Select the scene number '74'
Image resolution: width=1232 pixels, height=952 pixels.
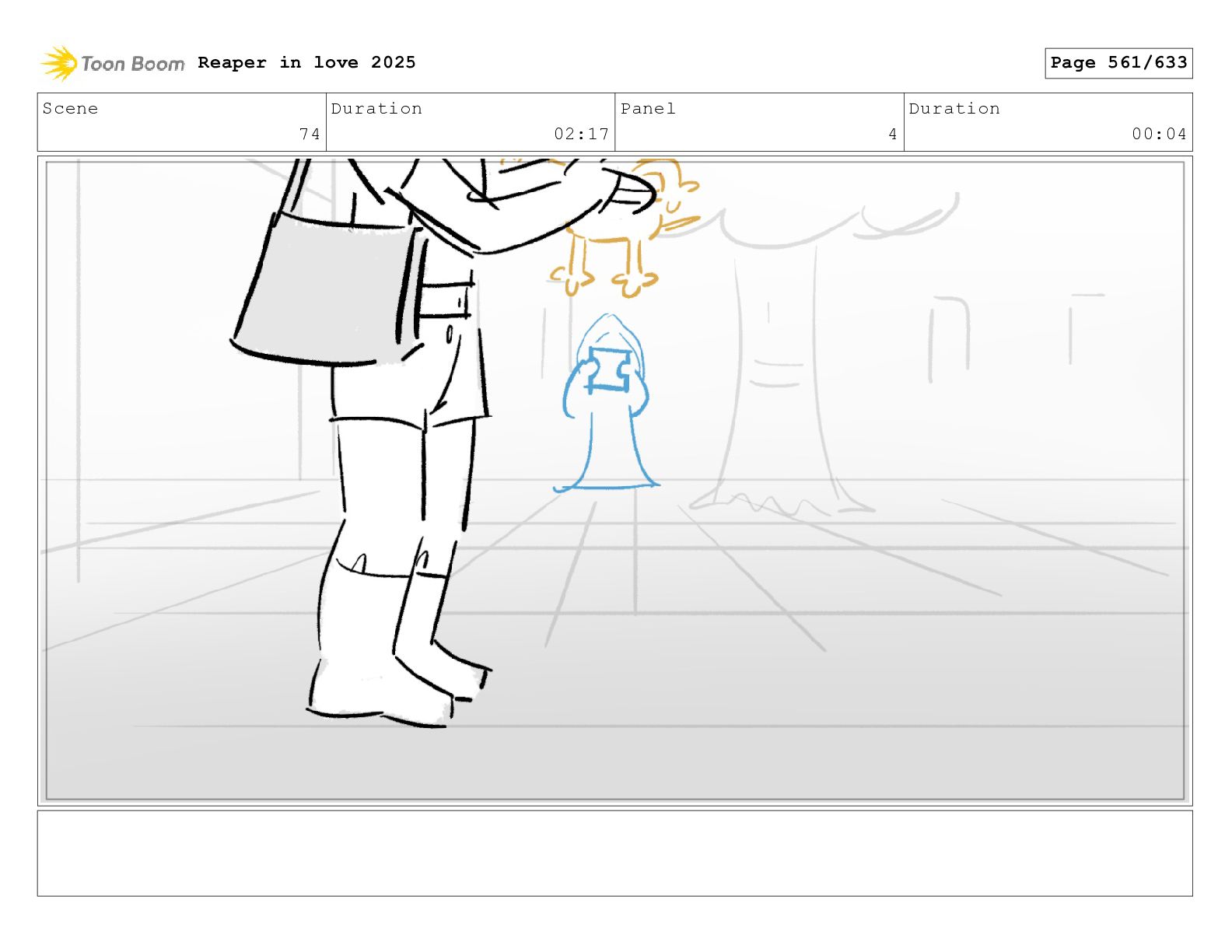tap(310, 134)
